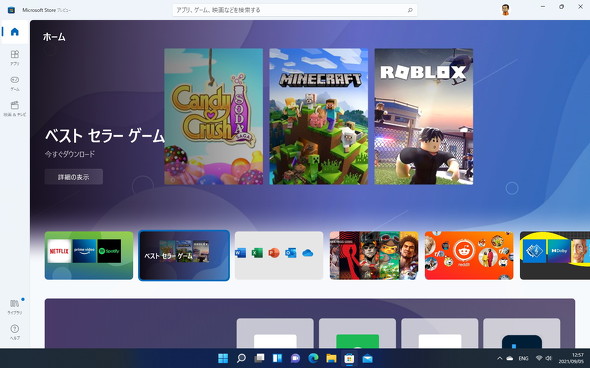Click the ベスト セラー ゲーム hero title
590x368 pixels.
(105, 136)
